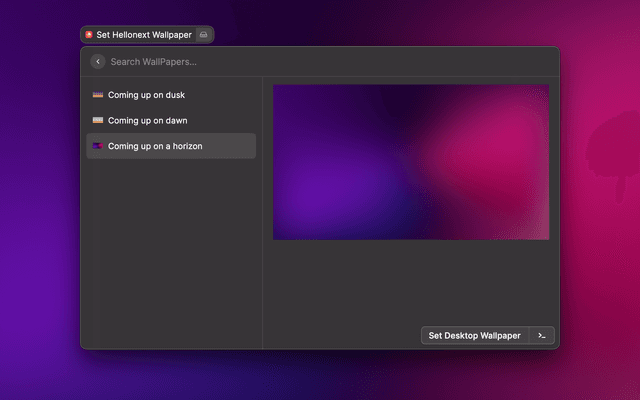Click the back arrow button
The image size is (640, 400).
(x=97, y=62)
